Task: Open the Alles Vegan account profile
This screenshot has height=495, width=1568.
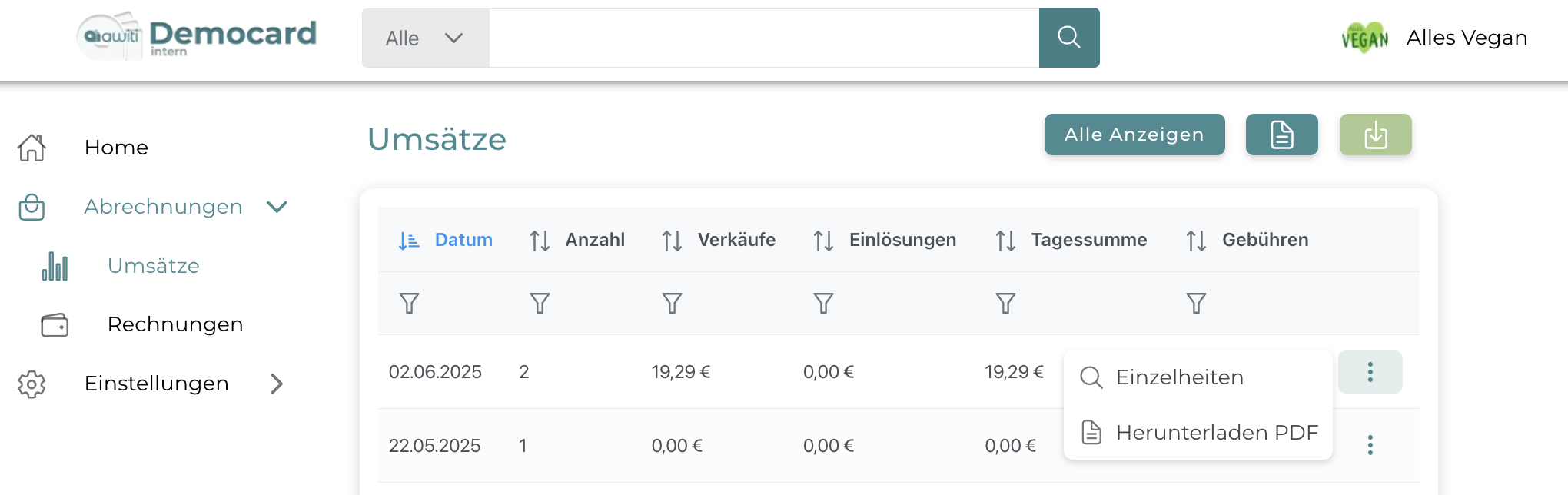Action: coord(1435,38)
